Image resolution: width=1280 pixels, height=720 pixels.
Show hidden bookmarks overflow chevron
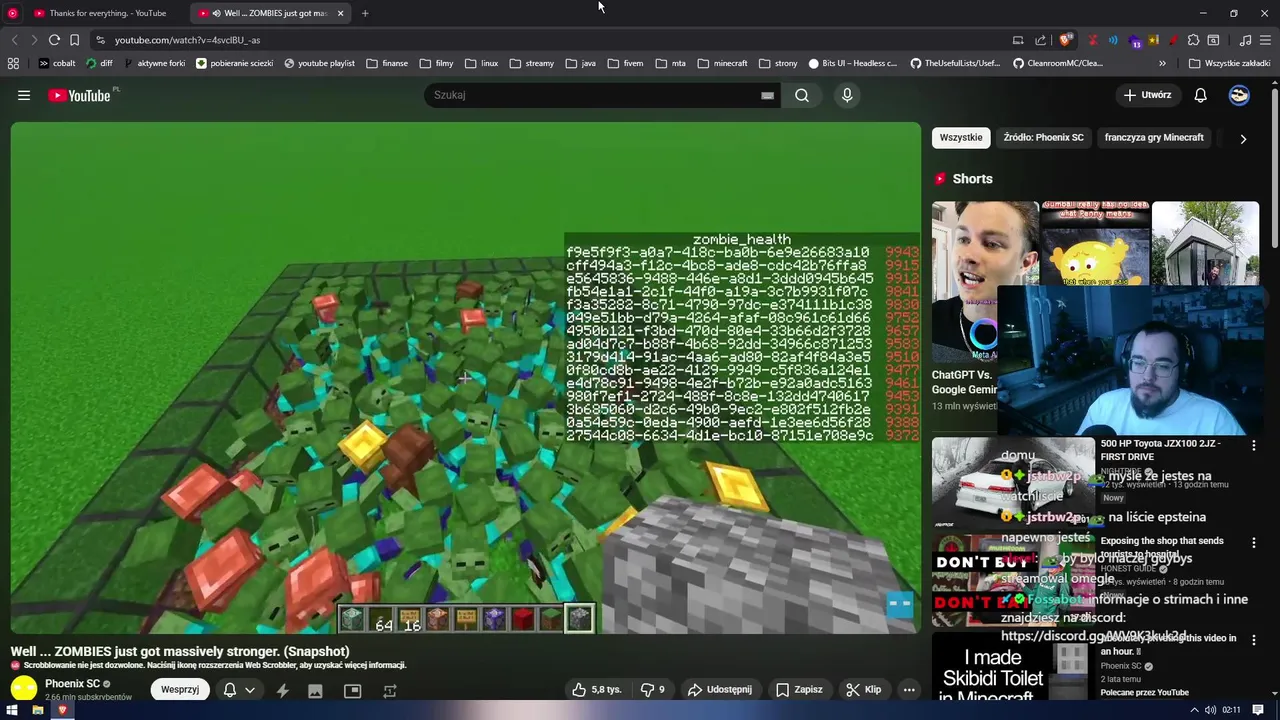click(x=1163, y=63)
